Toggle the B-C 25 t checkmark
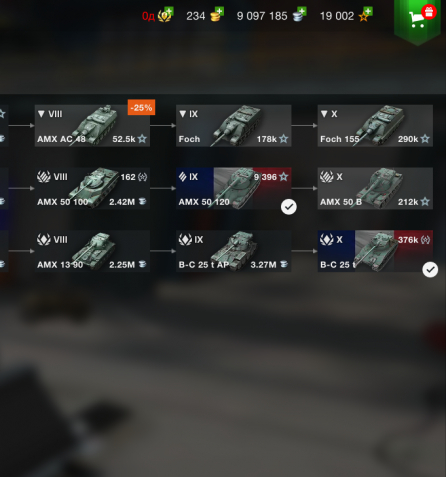 point(430,269)
